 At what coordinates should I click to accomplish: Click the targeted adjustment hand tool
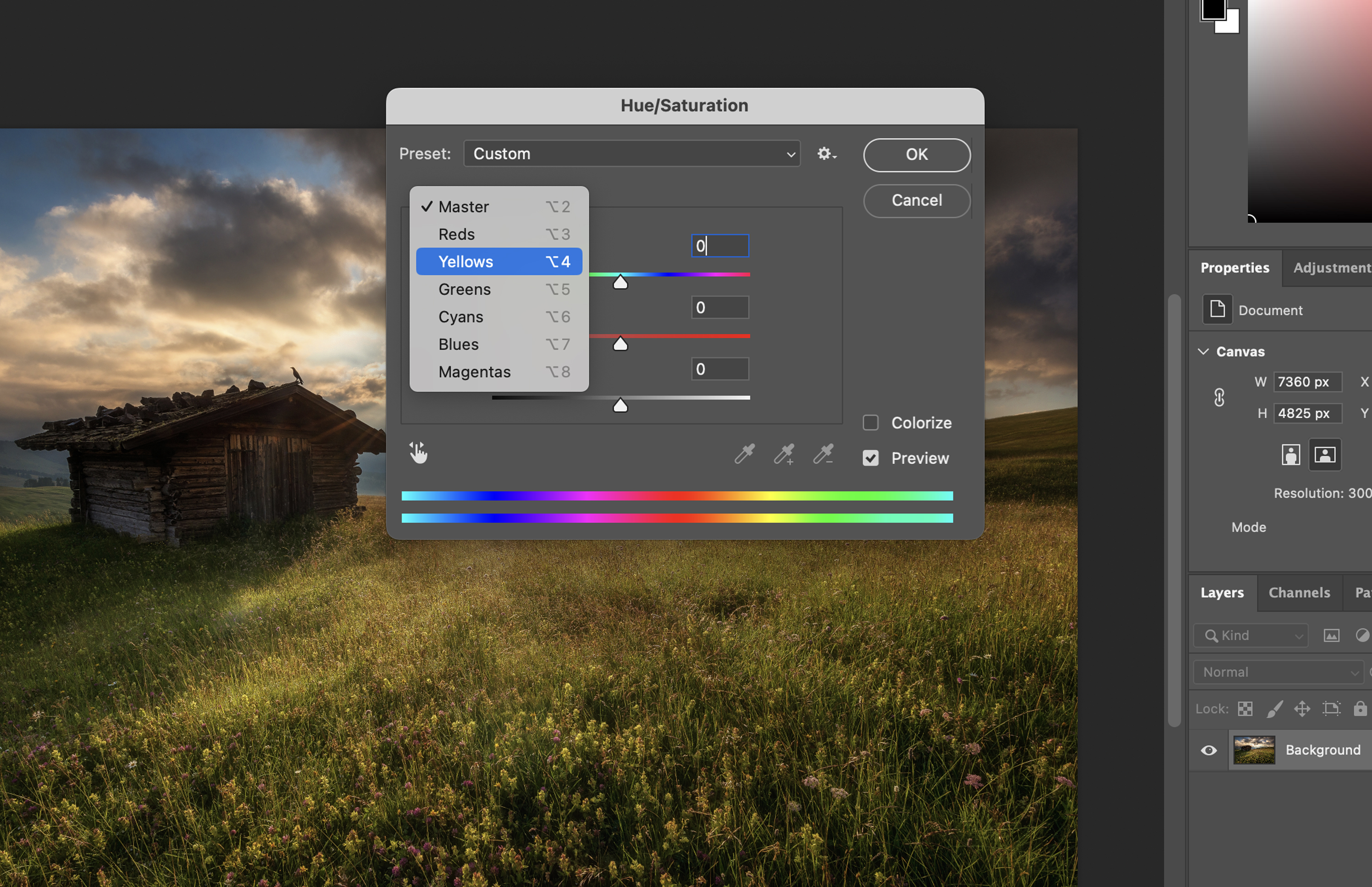(419, 453)
